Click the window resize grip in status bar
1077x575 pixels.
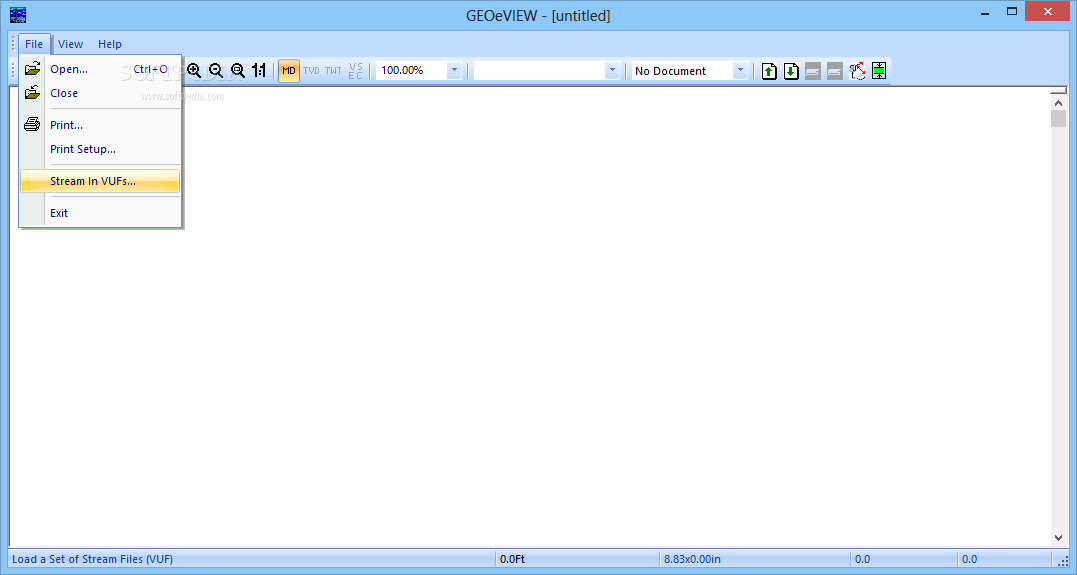tap(1063, 561)
